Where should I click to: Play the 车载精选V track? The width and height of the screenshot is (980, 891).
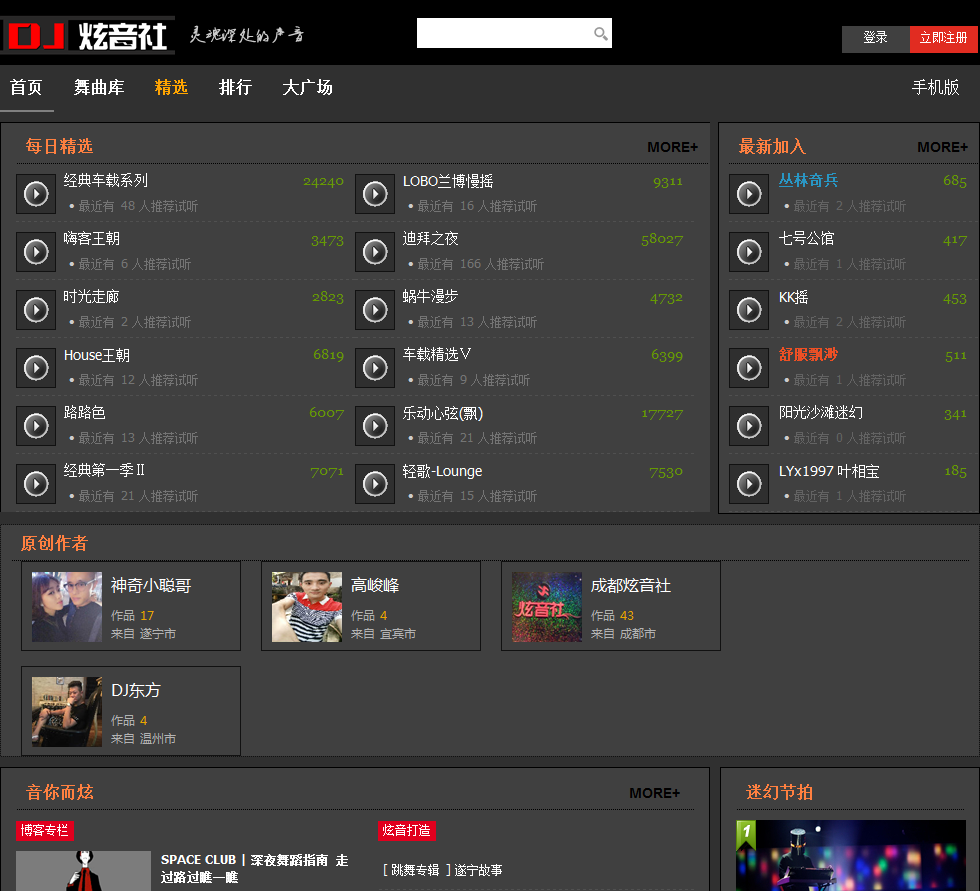375,368
